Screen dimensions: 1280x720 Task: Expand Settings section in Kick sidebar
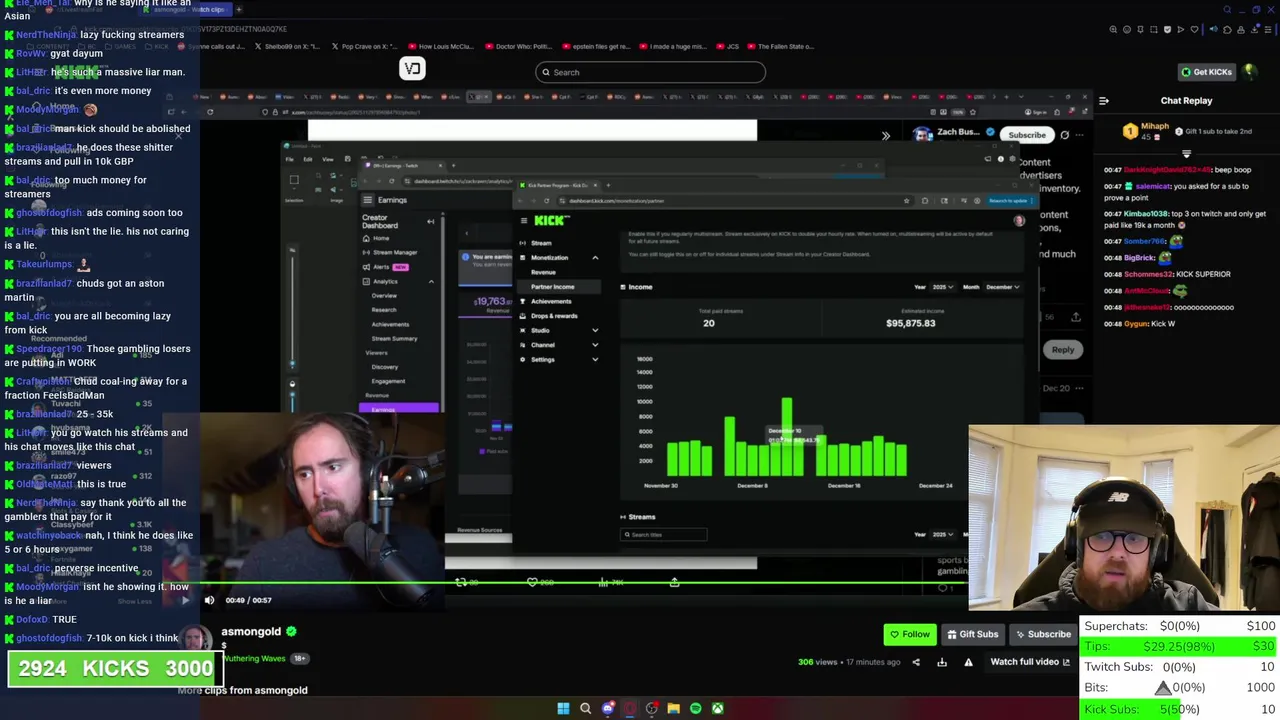(x=595, y=359)
